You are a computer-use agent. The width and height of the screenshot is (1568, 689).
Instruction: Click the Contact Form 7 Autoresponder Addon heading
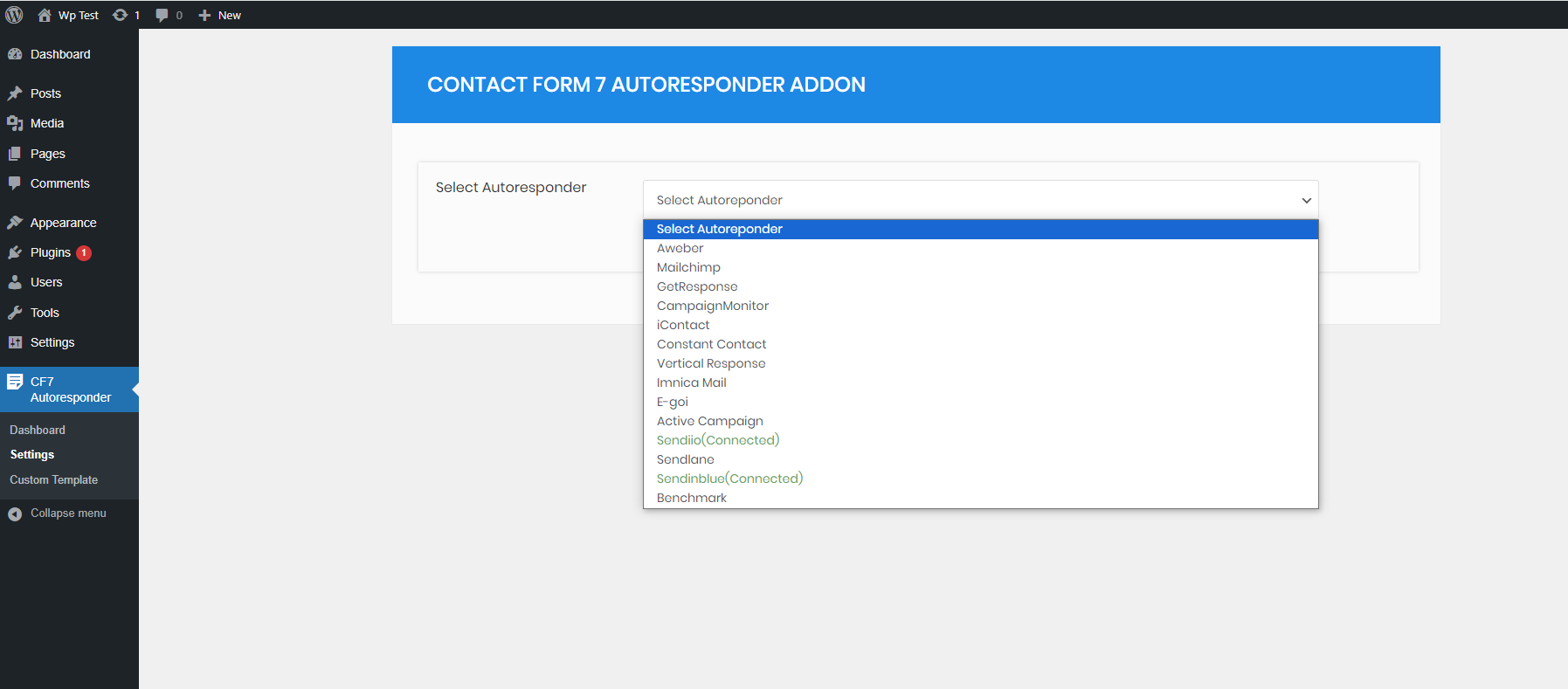coord(646,85)
